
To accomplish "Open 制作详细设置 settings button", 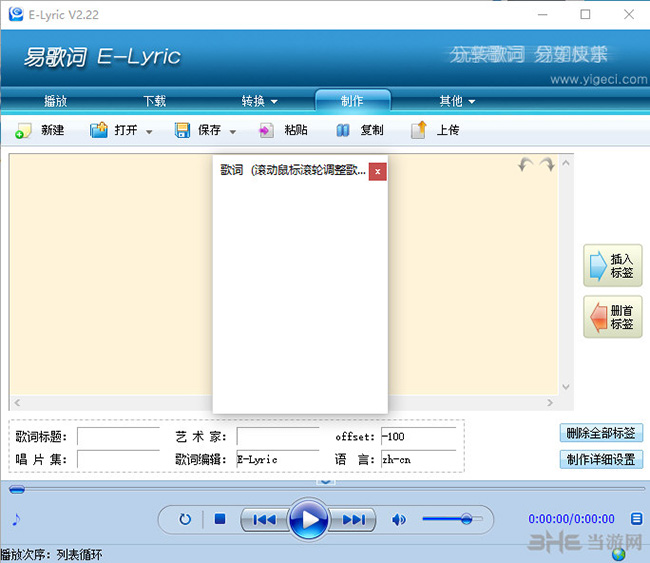I will pyautogui.click(x=601, y=459).
